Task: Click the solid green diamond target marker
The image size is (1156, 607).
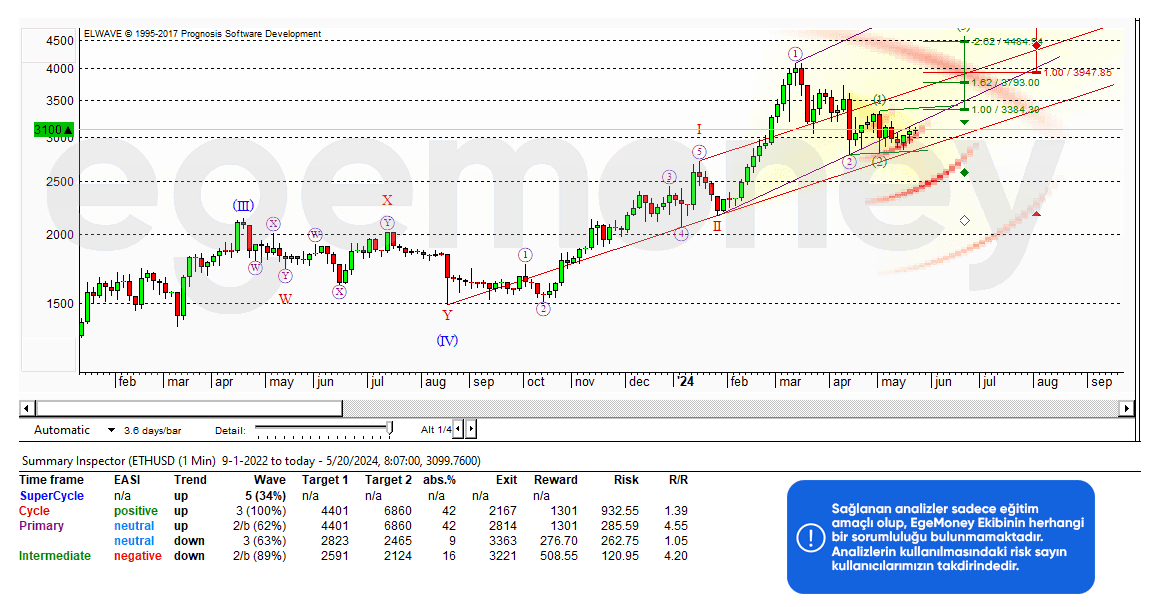Action: (x=964, y=173)
